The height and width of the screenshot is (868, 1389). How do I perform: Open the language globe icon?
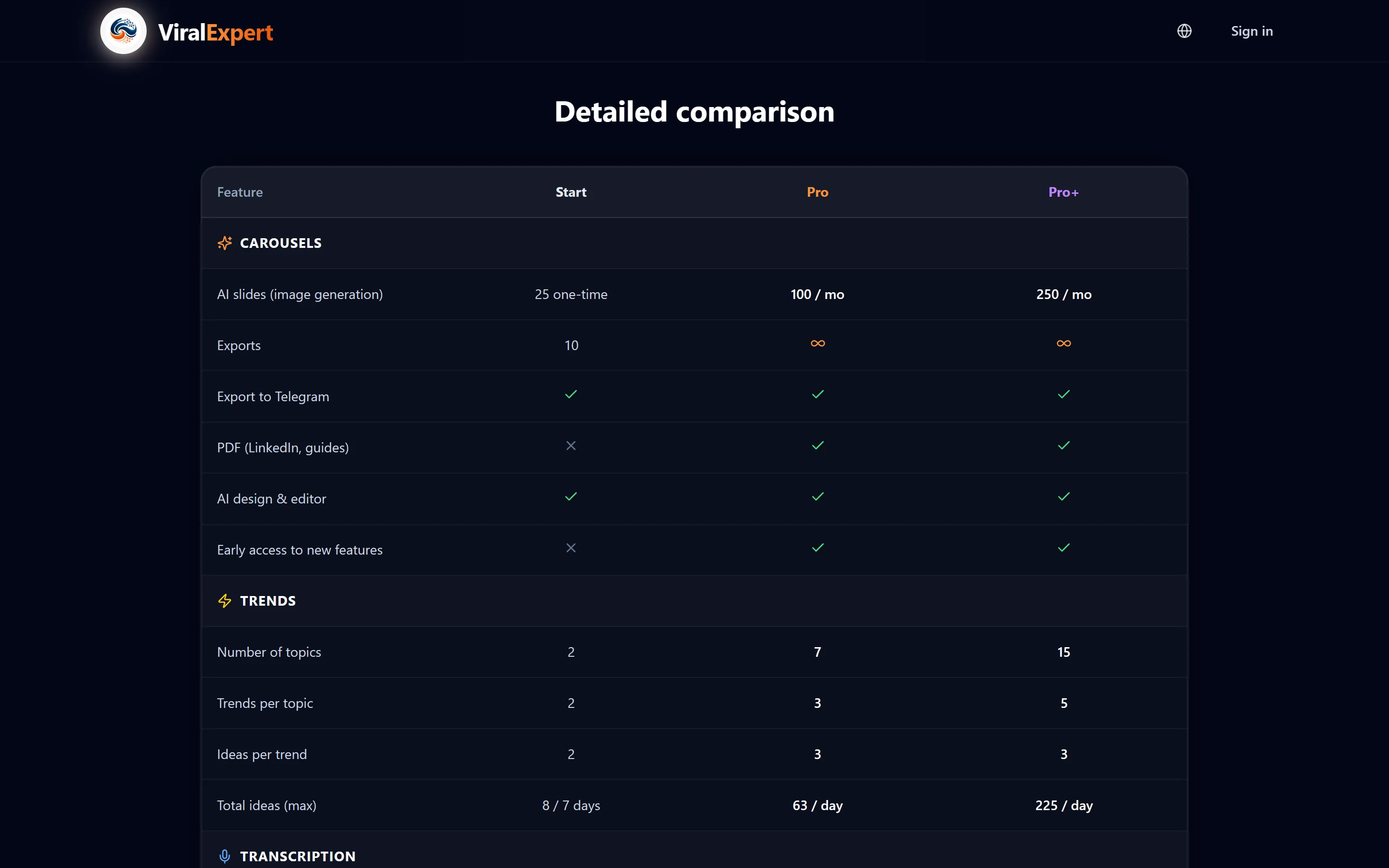[x=1184, y=31]
